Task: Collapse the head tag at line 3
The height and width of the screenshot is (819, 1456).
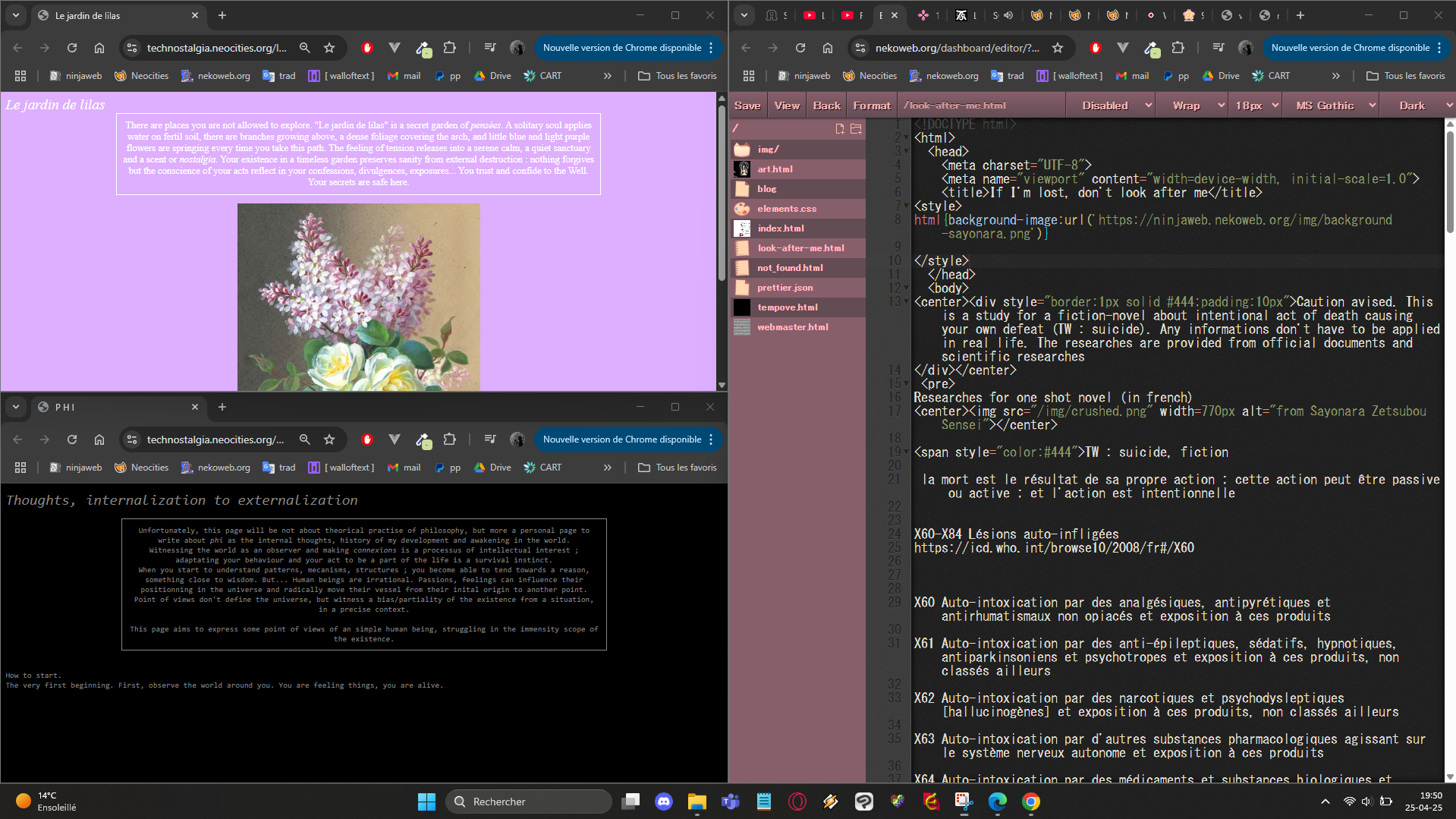Action: point(907,152)
